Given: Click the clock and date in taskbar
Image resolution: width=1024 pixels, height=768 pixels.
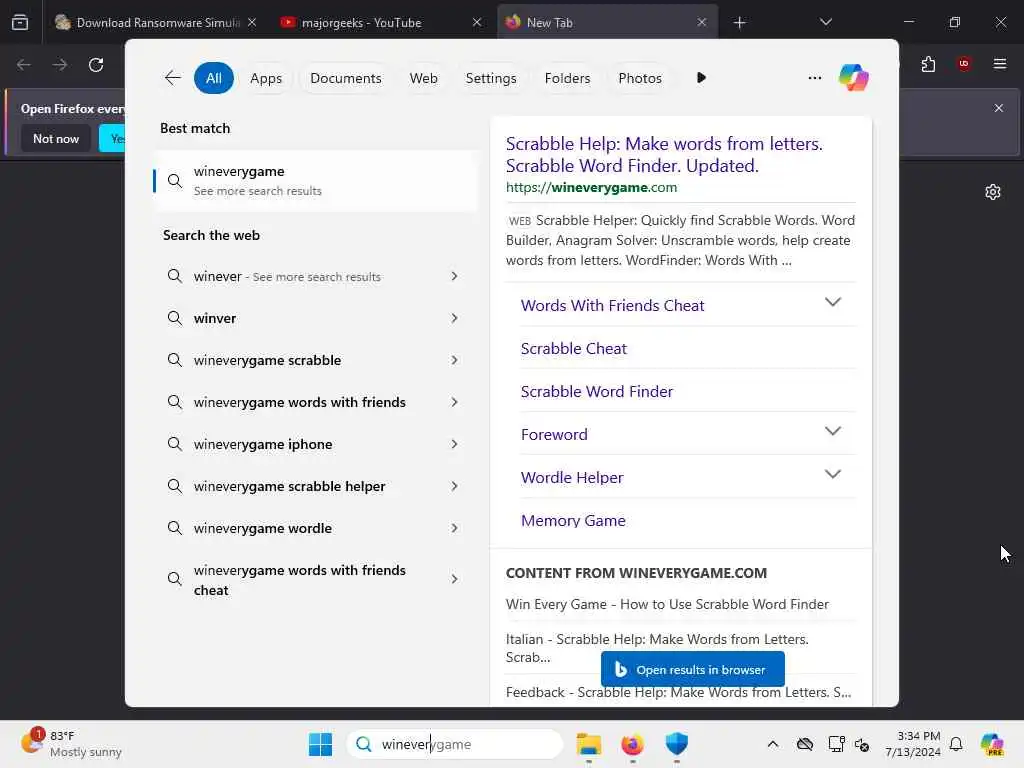Looking at the screenshot, I should click(912, 744).
